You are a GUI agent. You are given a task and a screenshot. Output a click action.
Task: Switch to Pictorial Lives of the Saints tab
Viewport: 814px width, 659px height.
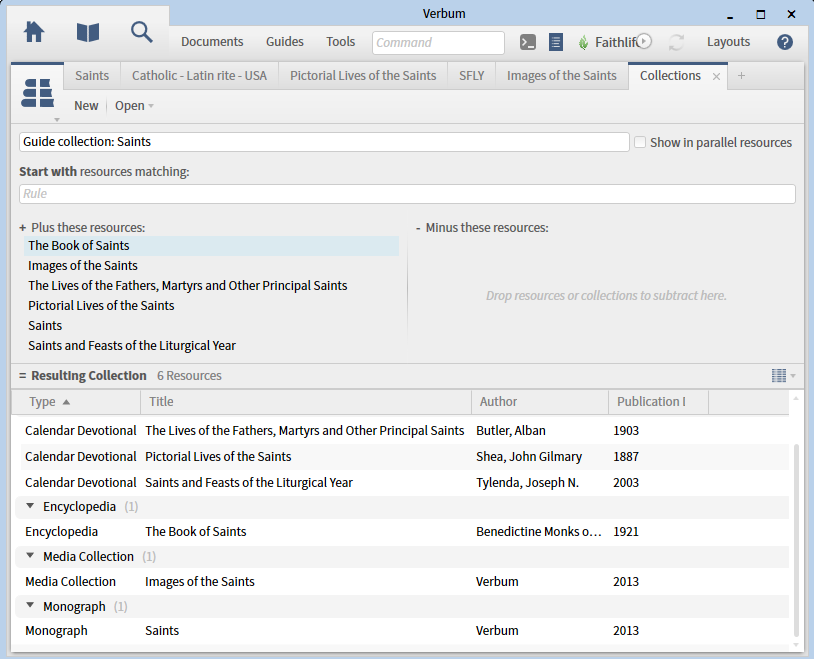[363, 76]
